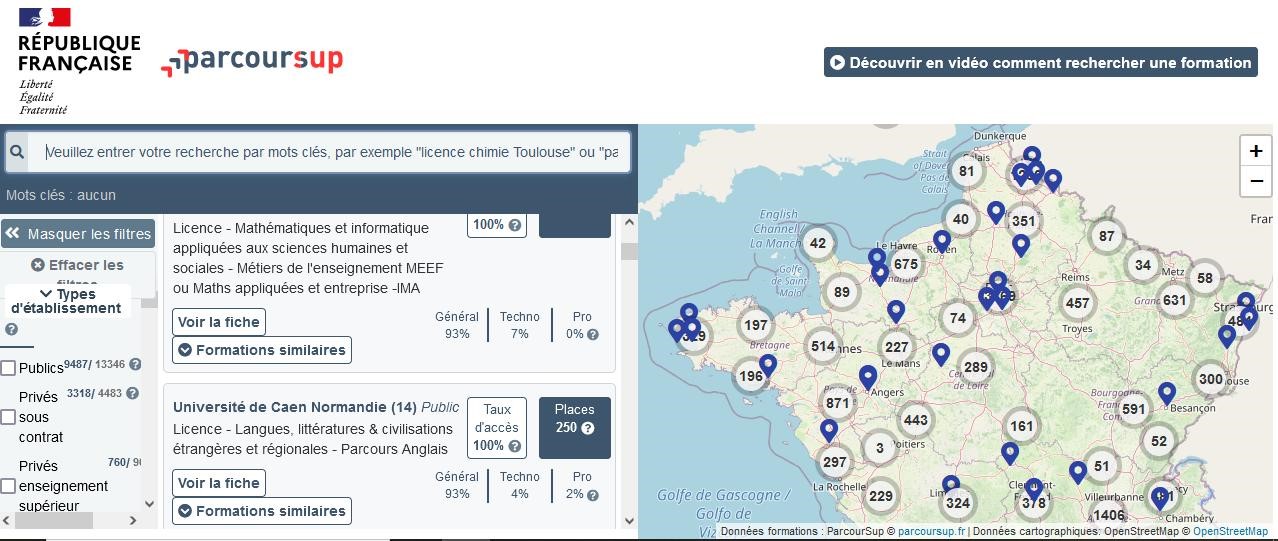Image resolution: width=1278 pixels, height=541 pixels.
Task: Open help icon beside Pro 2% value
Action: click(x=593, y=495)
